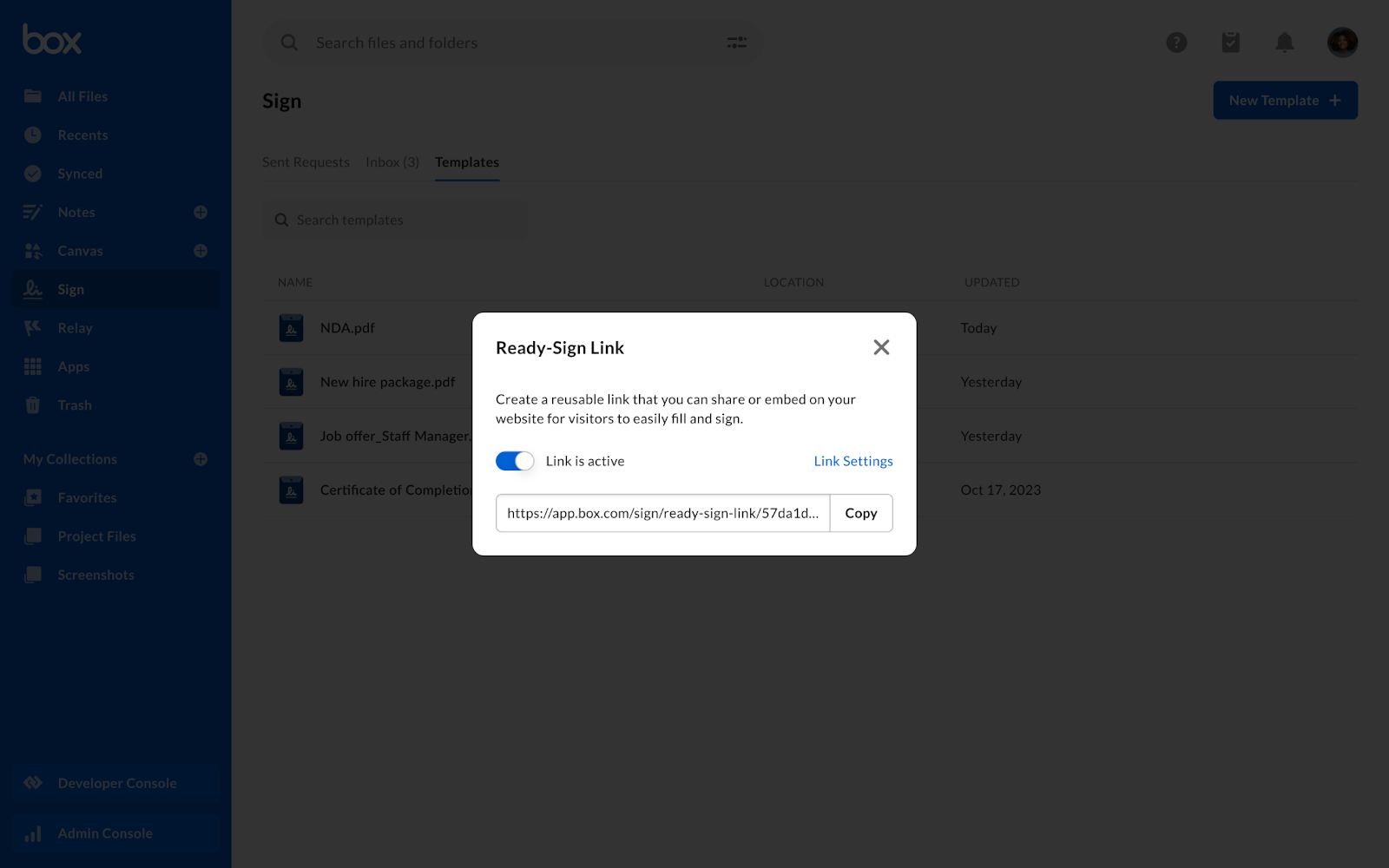Create new Canvas with plus icon

(201, 251)
